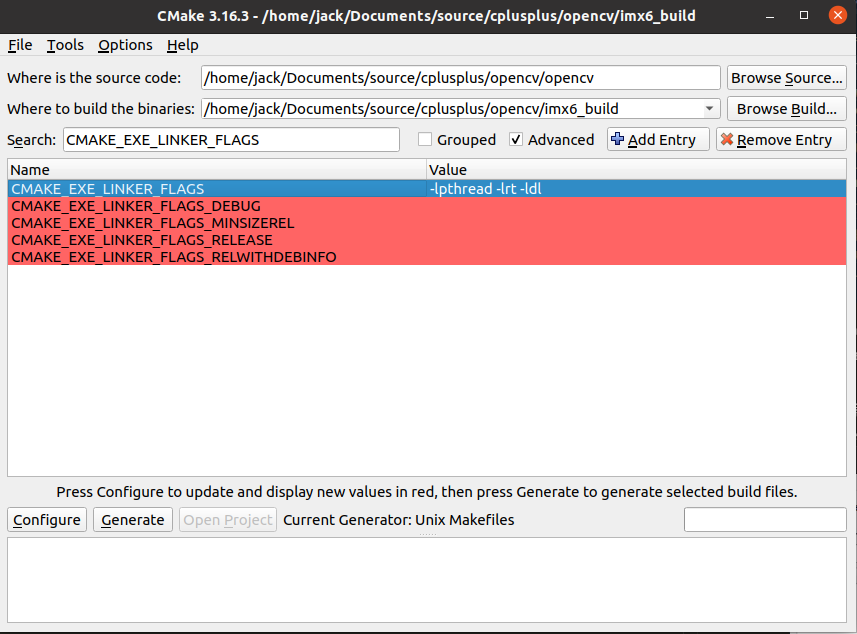
Task: Click the Name column header
Action: tap(217, 170)
